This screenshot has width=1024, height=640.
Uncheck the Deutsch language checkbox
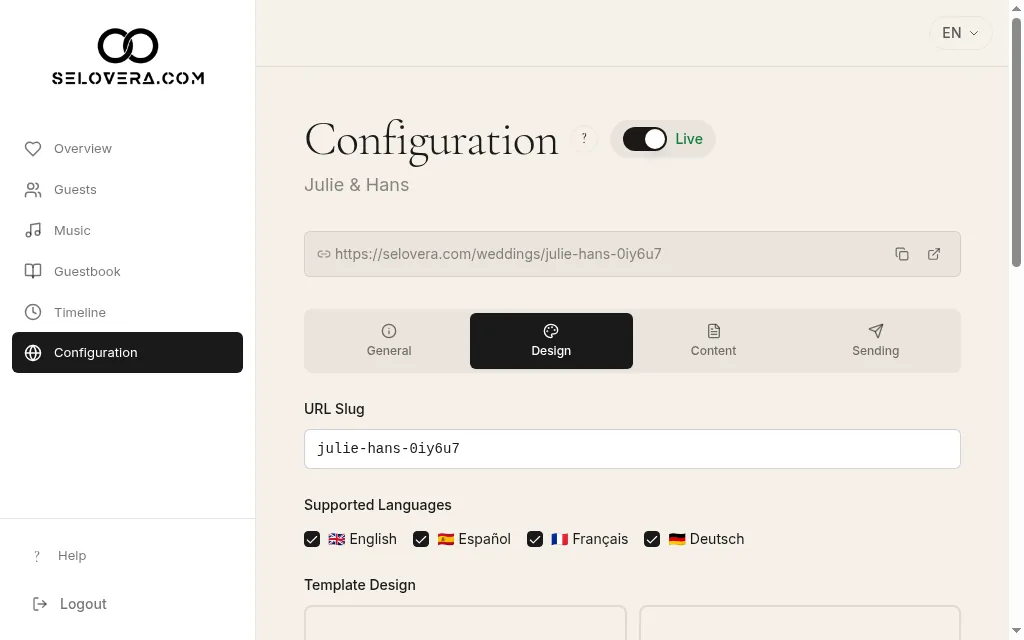[652, 539]
